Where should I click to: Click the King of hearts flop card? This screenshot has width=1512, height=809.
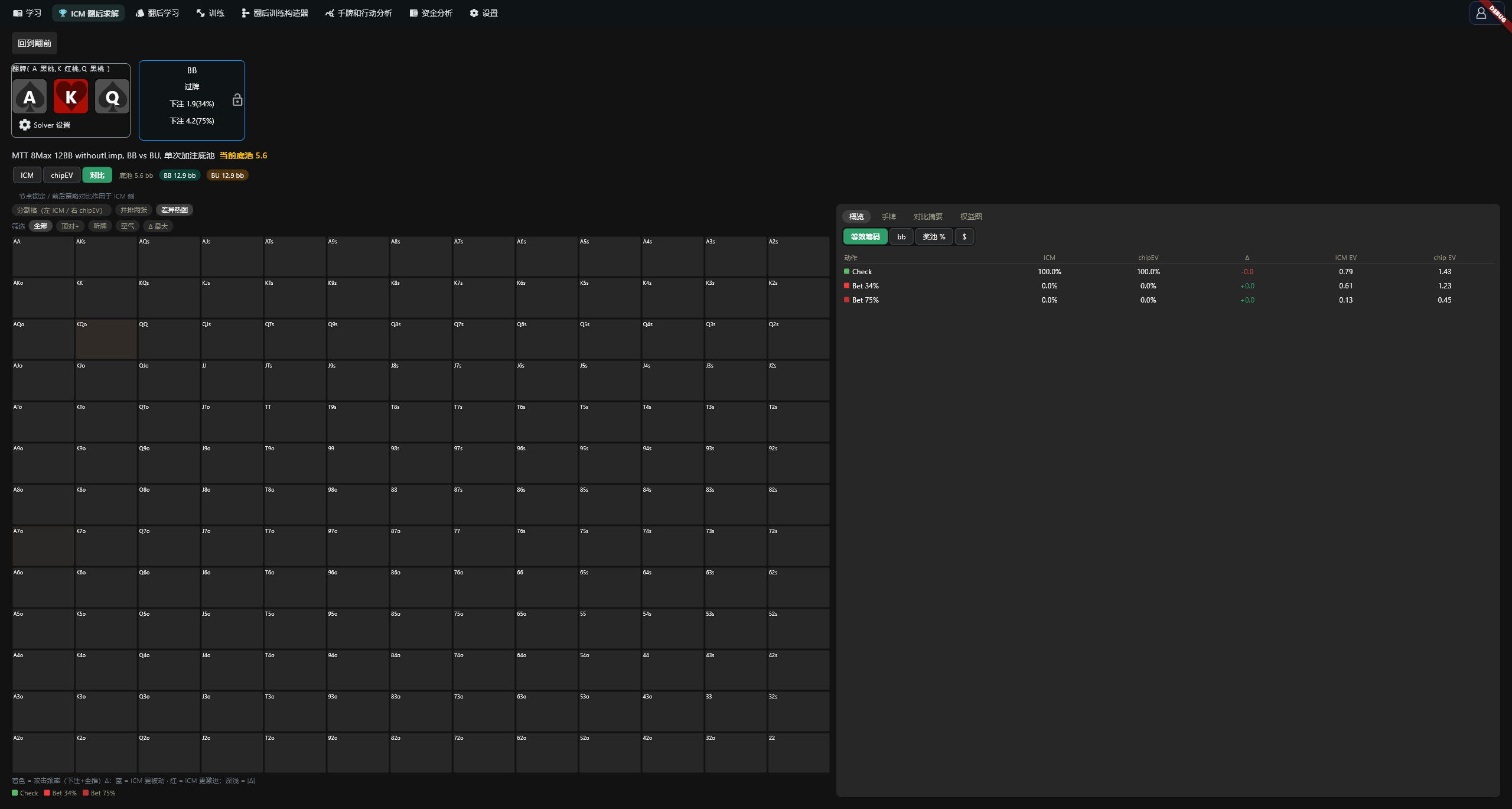pos(71,97)
